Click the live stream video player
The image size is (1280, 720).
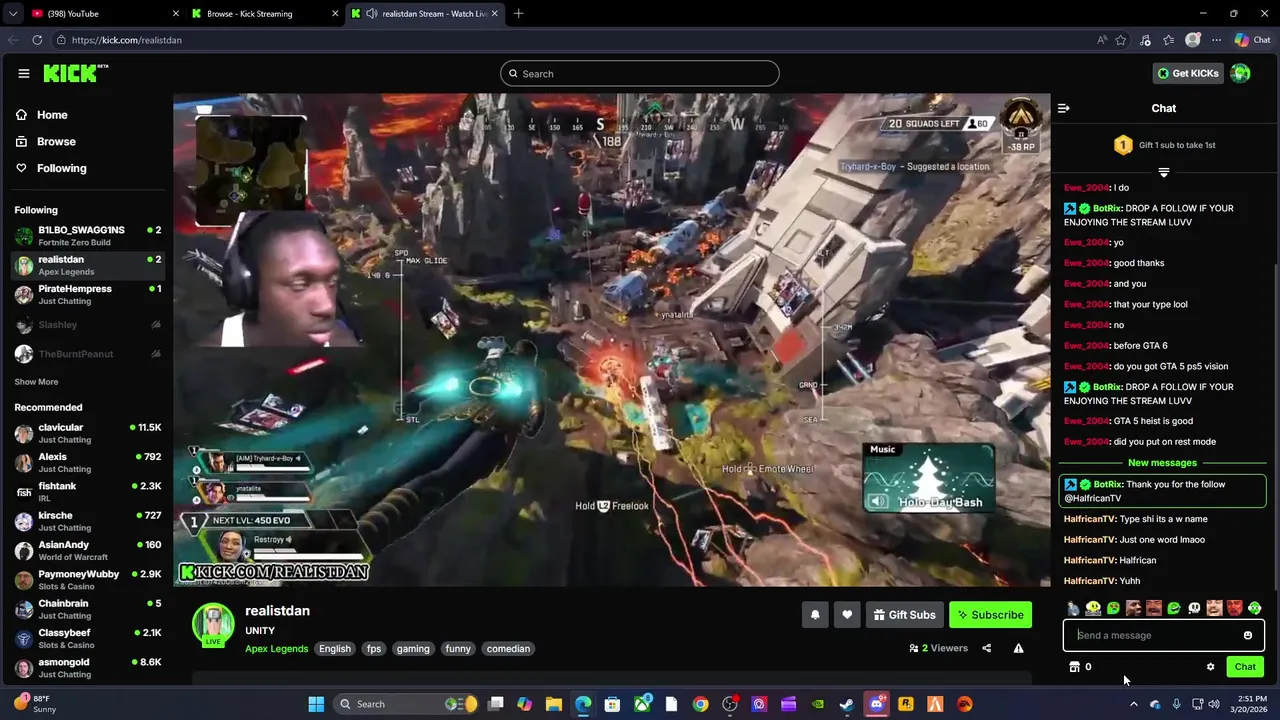[612, 340]
